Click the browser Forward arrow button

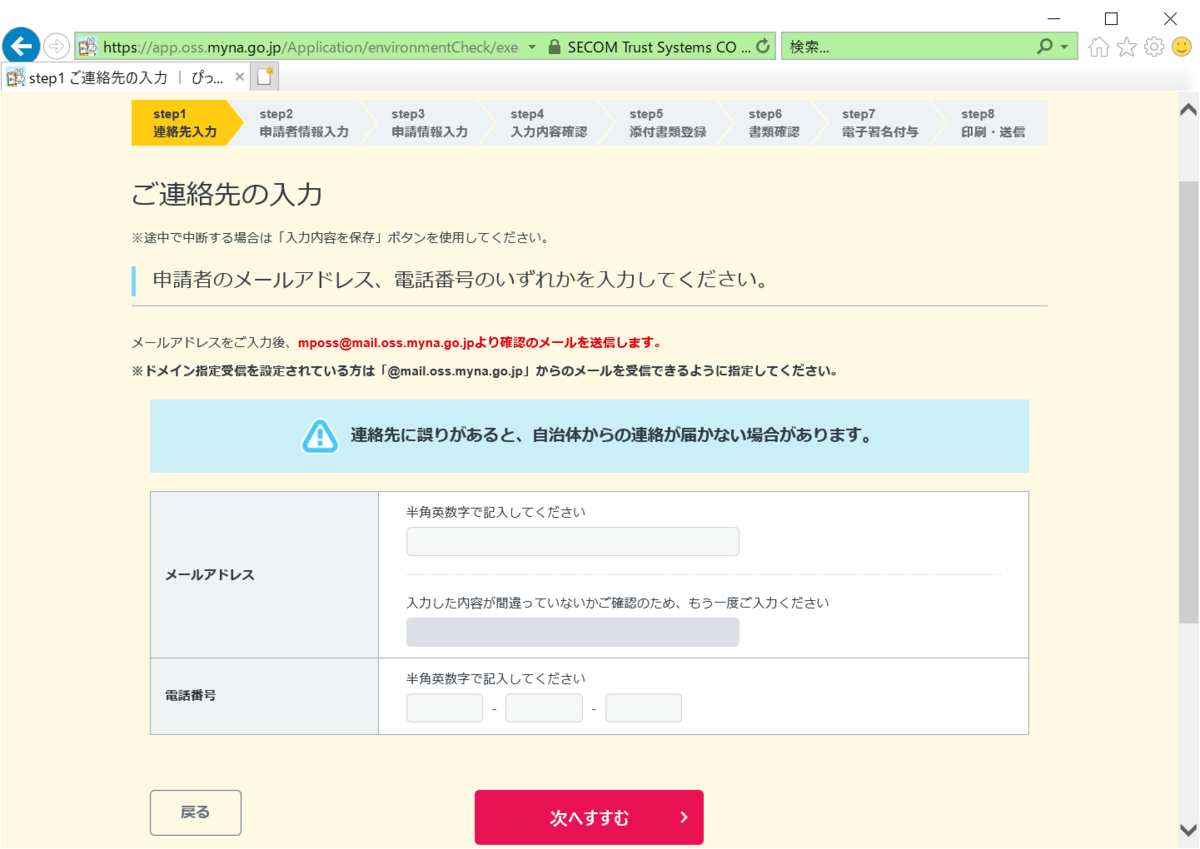coord(56,46)
